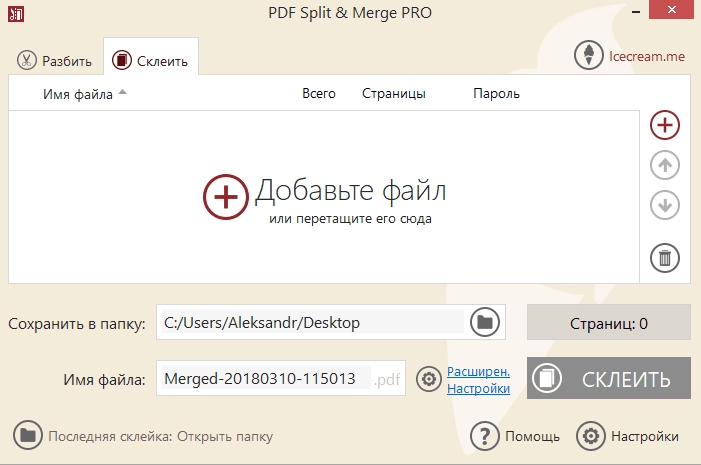Viewport: 701px width, 465px height.
Task: Close the PDF Split & Merge PRO window
Action: (x=671, y=9)
